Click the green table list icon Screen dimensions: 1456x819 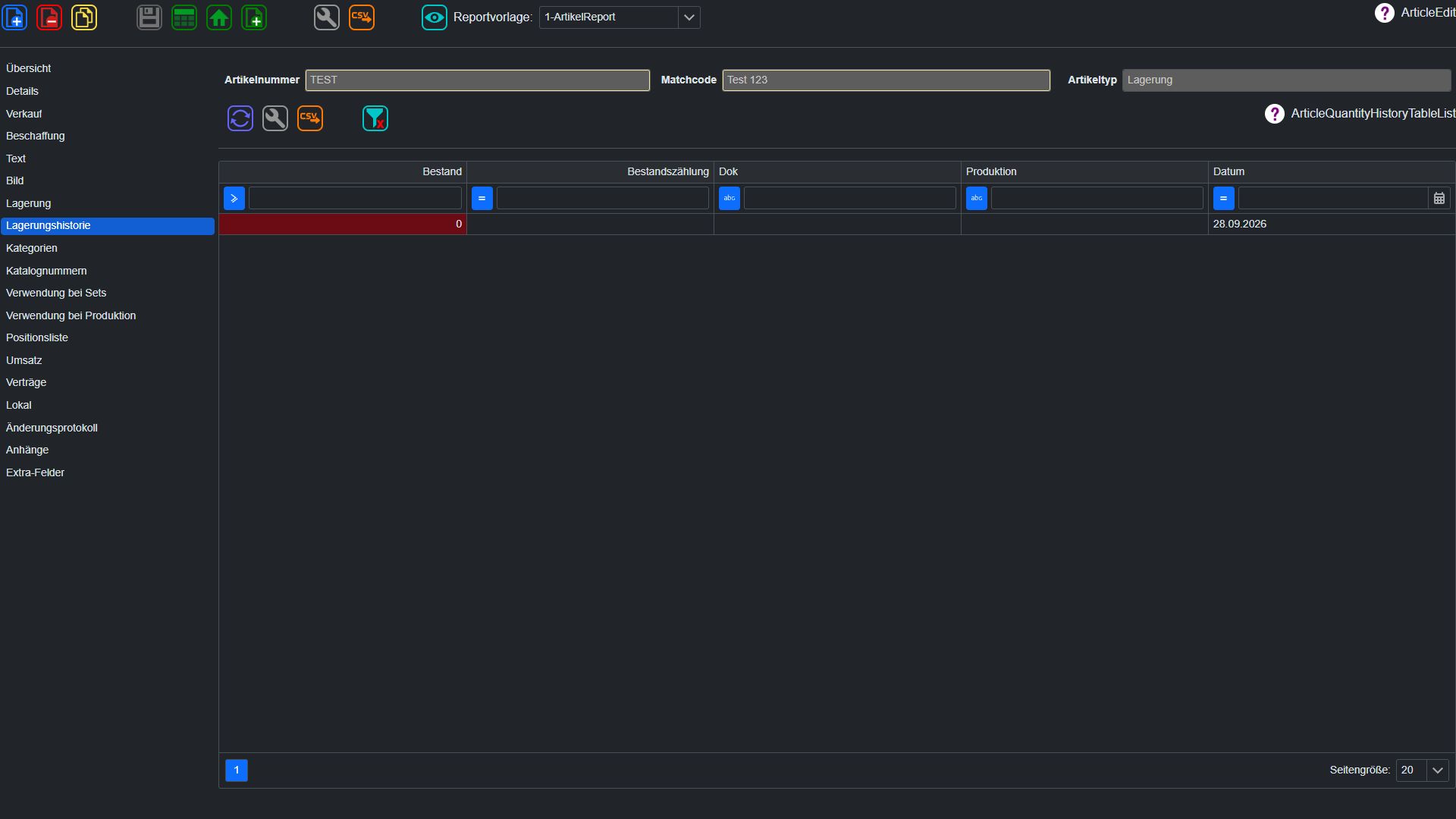184,17
